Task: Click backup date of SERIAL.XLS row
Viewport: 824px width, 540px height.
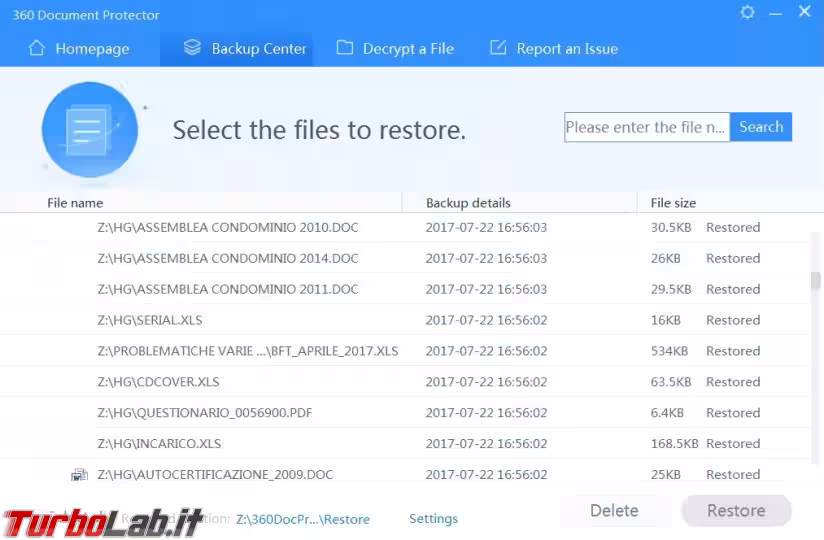Action: pos(486,320)
